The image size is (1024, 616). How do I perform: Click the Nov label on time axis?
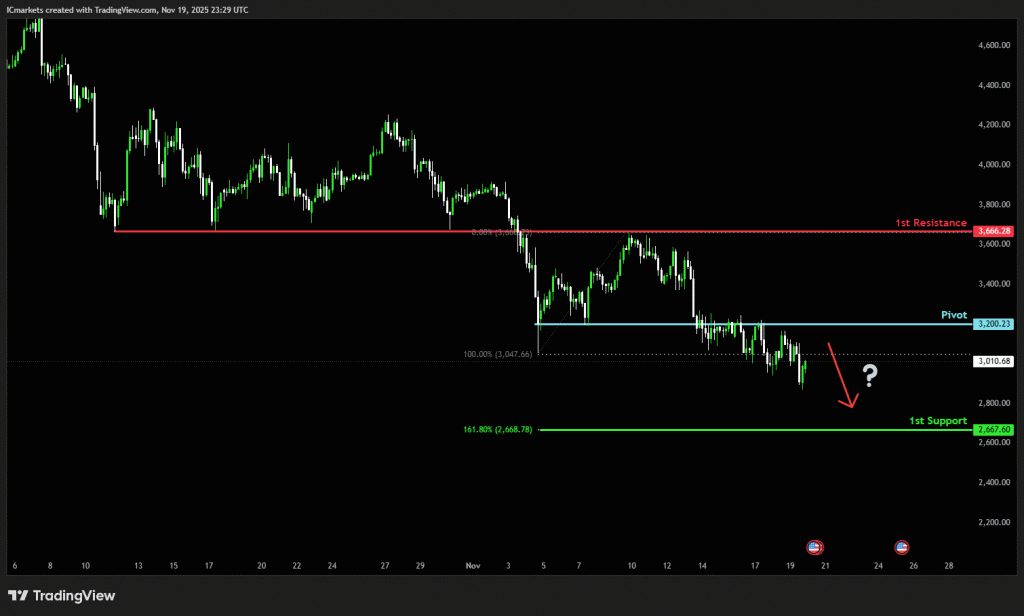pyautogui.click(x=474, y=566)
